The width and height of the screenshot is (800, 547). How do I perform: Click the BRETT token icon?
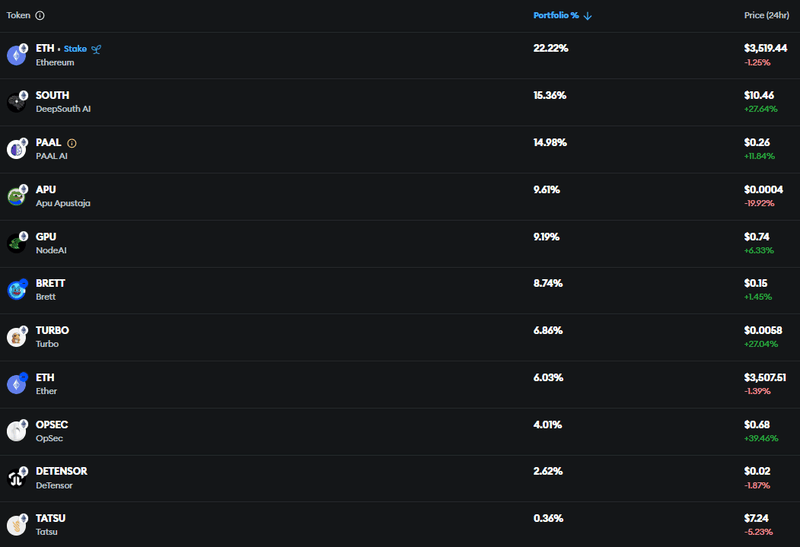tap(17, 290)
